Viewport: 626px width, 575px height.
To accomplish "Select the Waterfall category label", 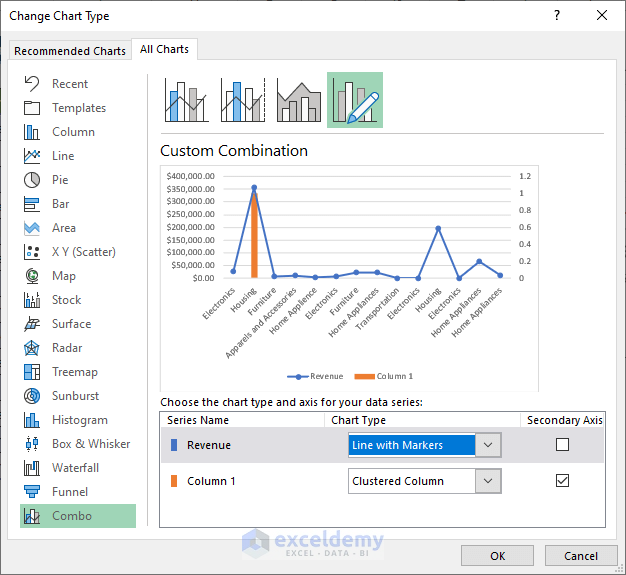I will coord(75,468).
